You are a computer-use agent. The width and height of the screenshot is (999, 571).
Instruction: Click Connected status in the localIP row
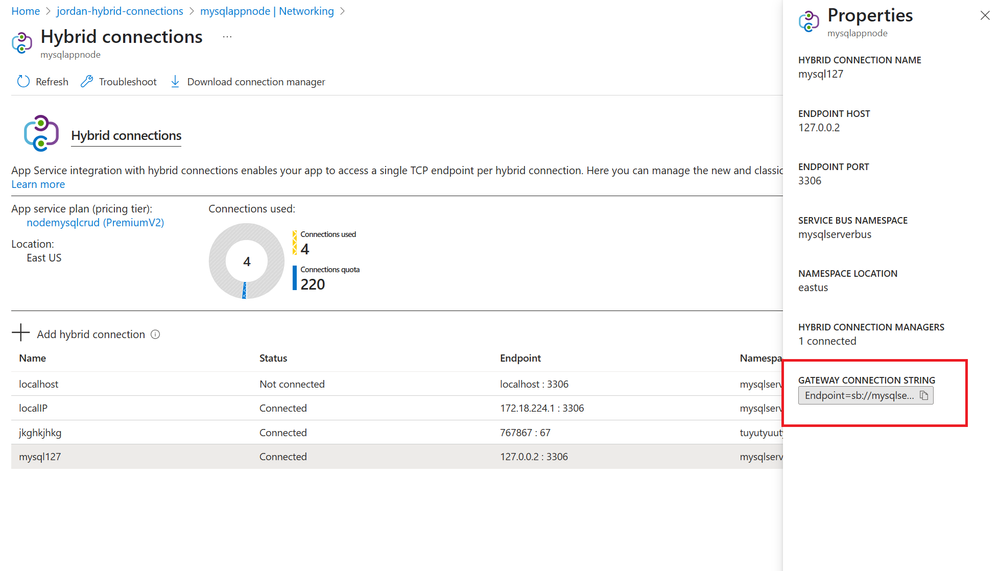(283, 408)
